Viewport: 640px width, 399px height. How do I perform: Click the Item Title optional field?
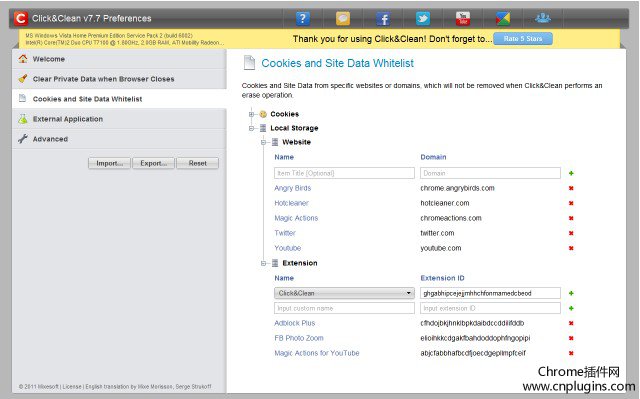pyautogui.click(x=344, y=173)
